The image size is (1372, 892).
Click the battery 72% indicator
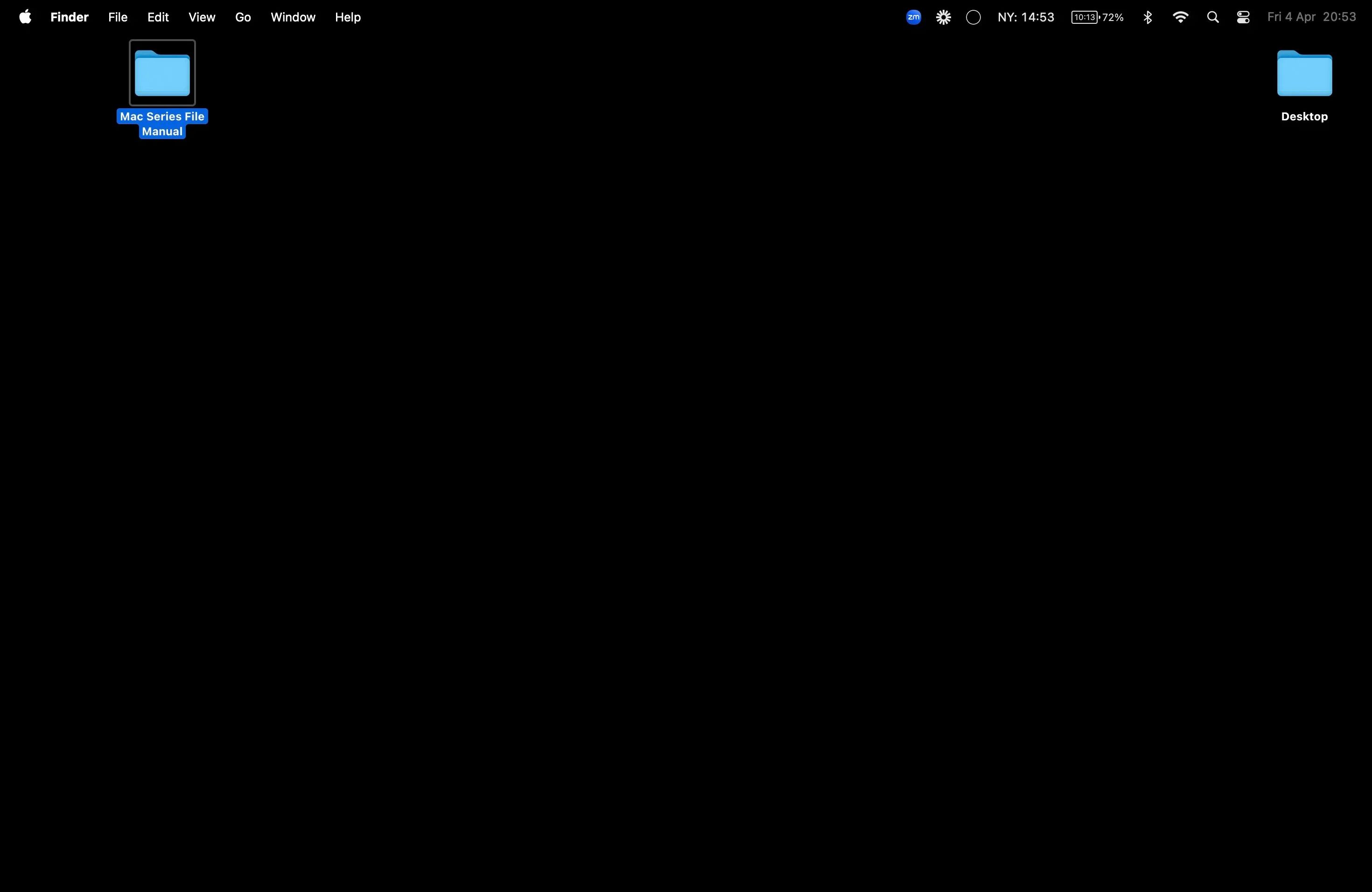click(x=1097, y=17)
